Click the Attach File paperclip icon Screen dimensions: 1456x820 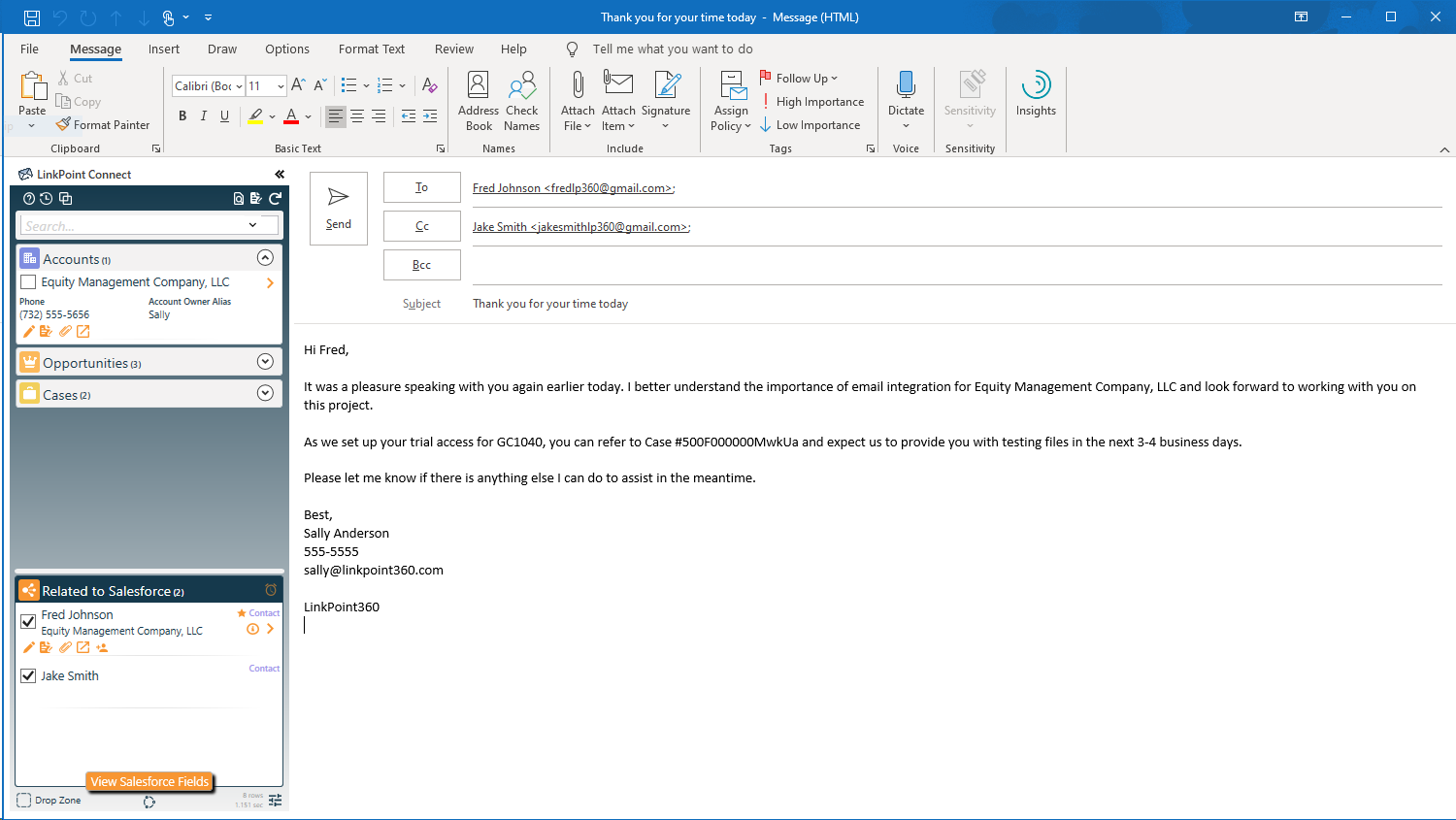[578, 85]
